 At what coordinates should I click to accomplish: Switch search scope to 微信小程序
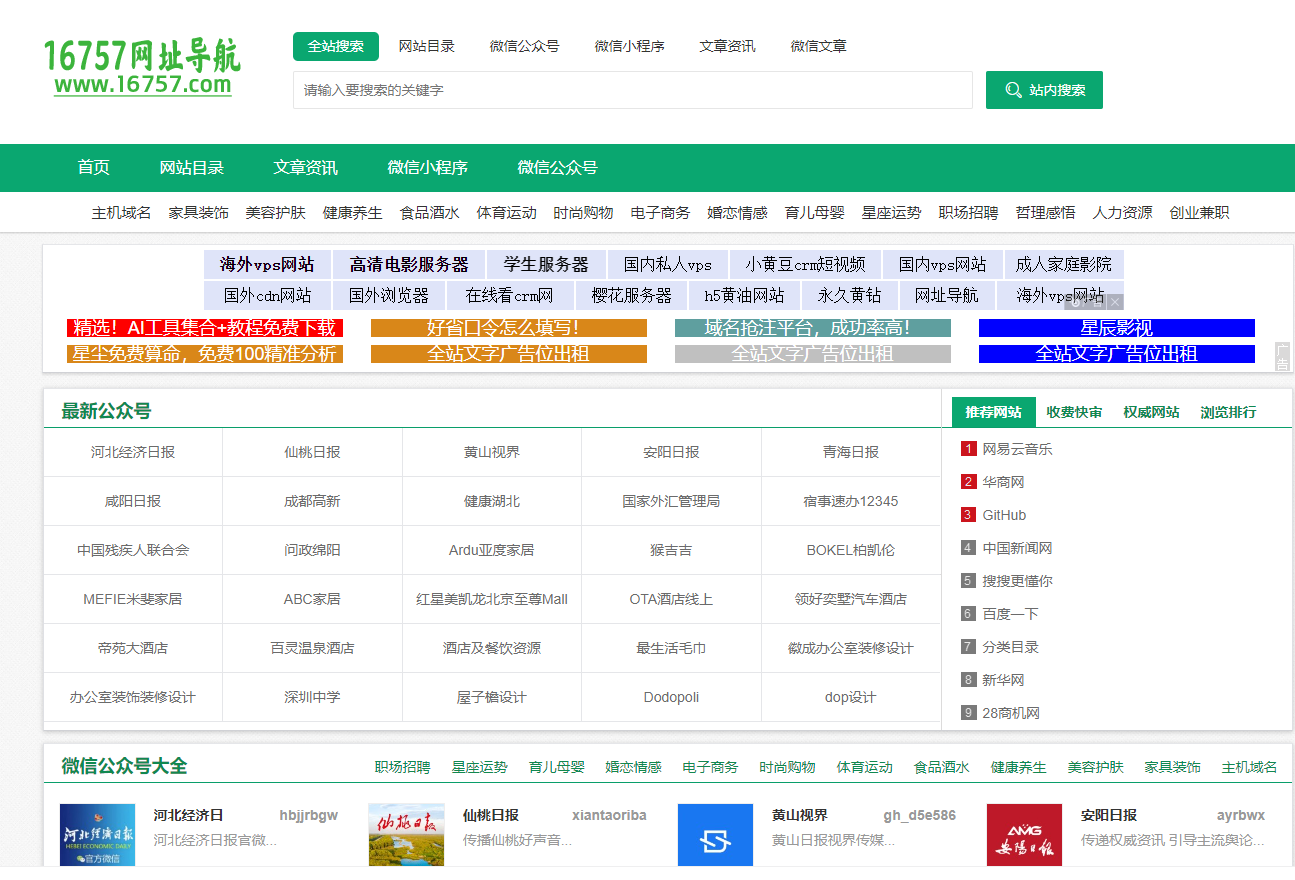click(x=629, y=46)
